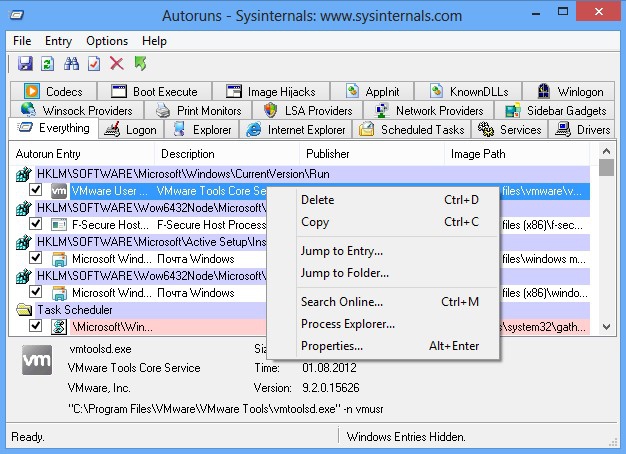Viewport: 626px width, 454px height.
Task: Uncheck the VMware User autorun entry checkbox
Action: (x=36, y=190)
